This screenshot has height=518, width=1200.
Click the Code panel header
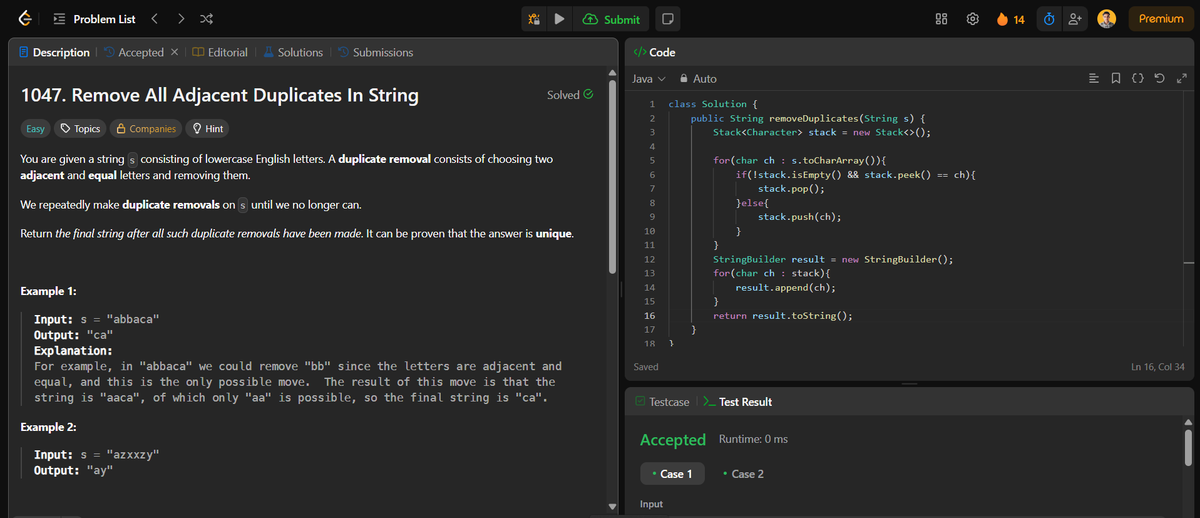(x=655, y=52)
